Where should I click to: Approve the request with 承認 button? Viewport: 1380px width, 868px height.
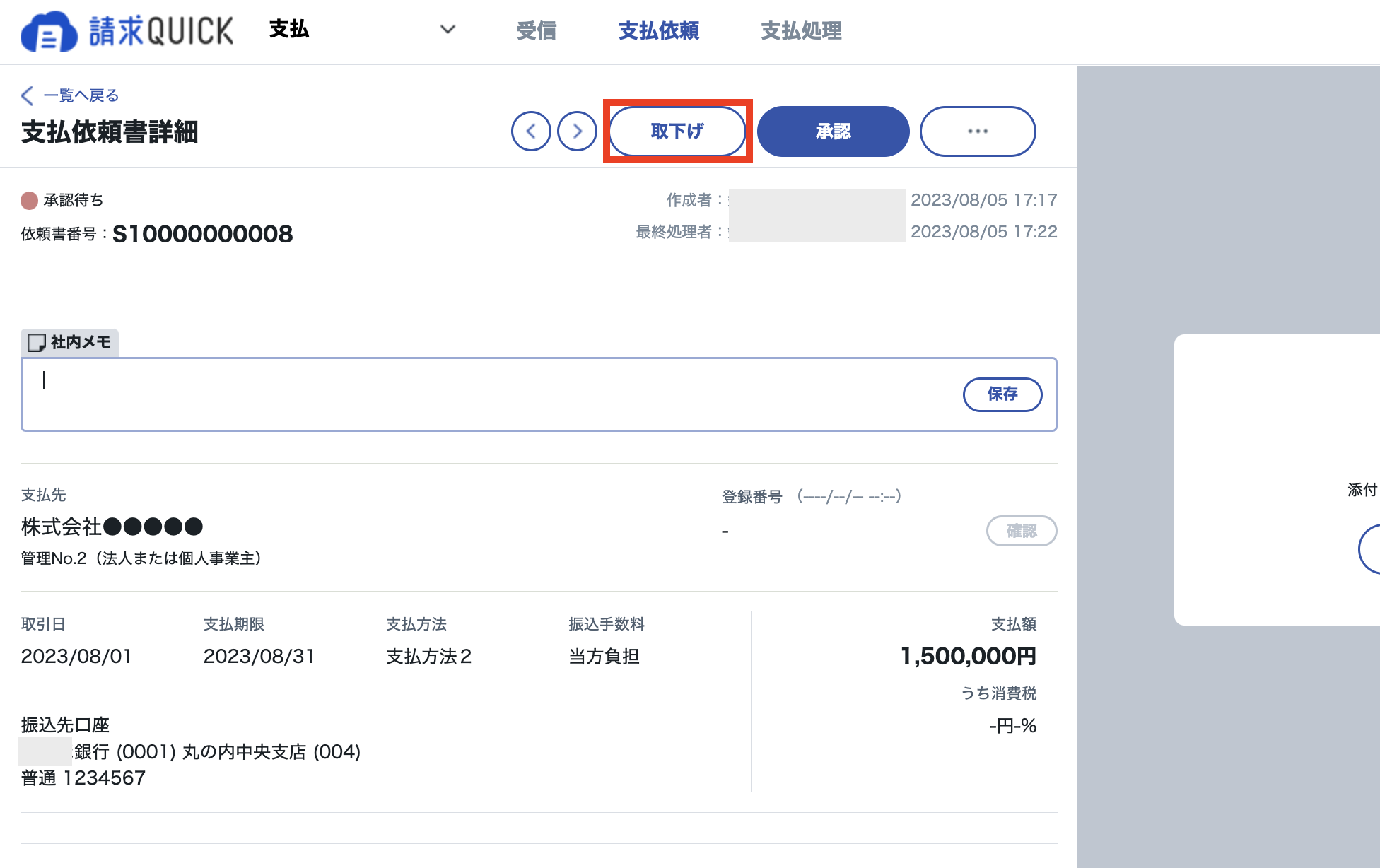tap(833, 131)
